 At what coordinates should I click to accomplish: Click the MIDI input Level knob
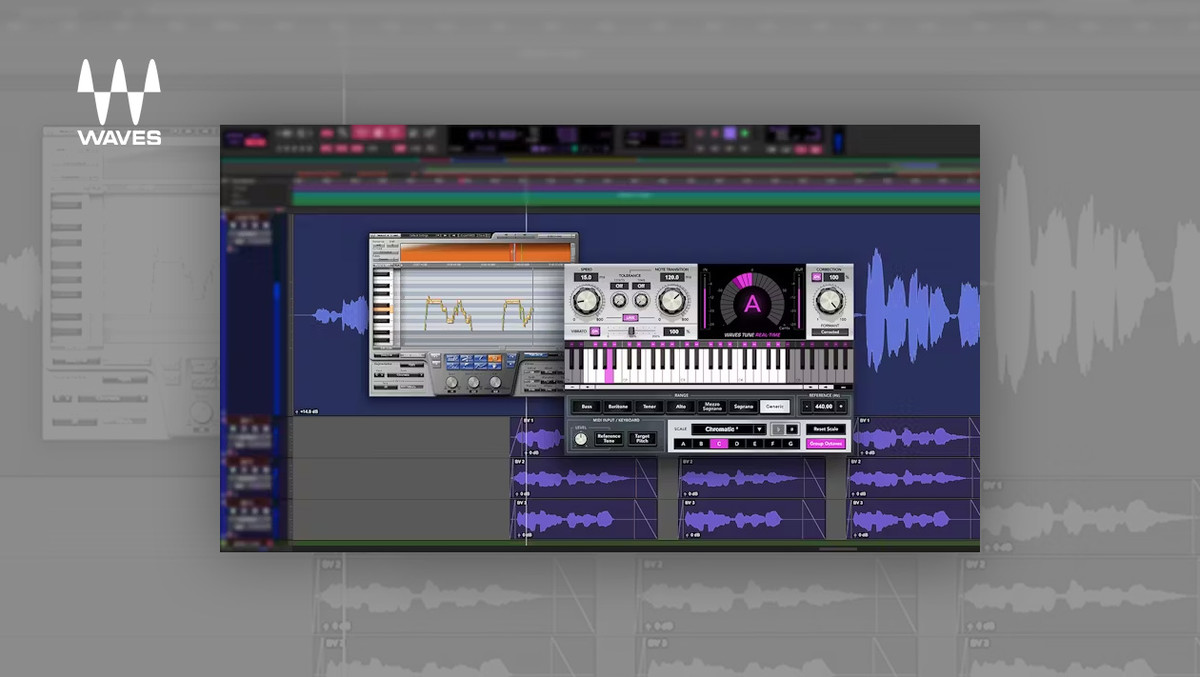tap(581, 439)
